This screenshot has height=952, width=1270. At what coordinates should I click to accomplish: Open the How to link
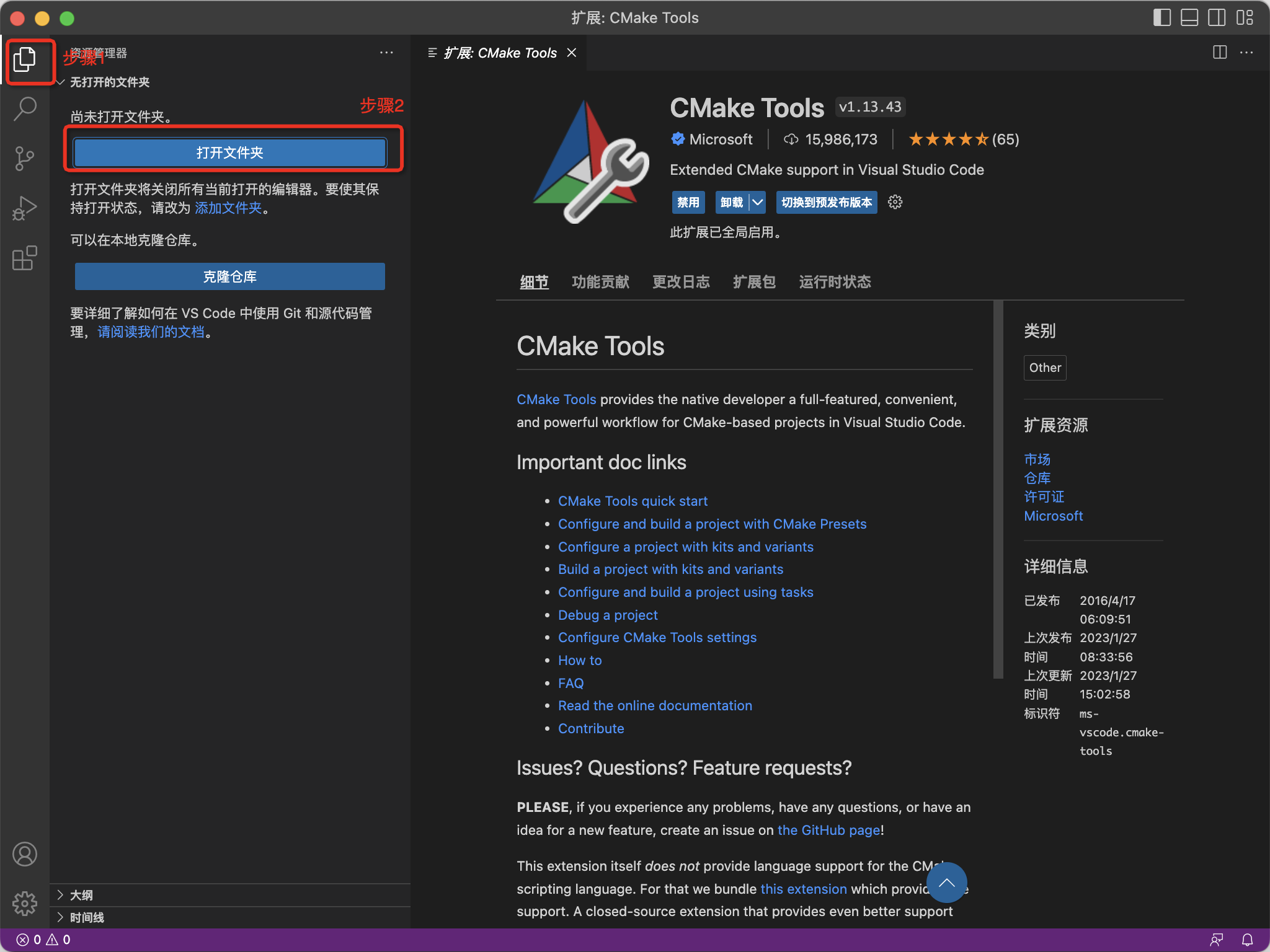click(580, 660)
